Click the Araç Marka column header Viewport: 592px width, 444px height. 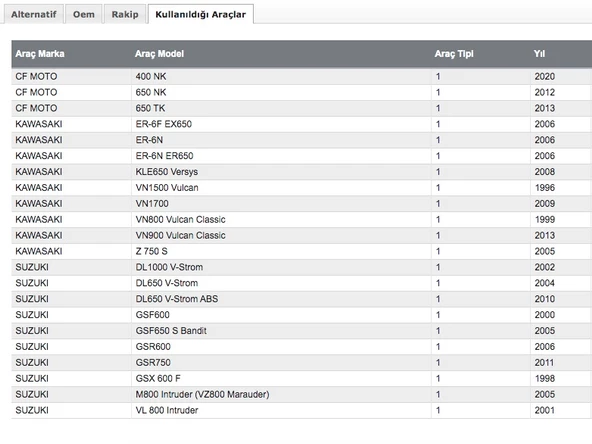(40, 54)
